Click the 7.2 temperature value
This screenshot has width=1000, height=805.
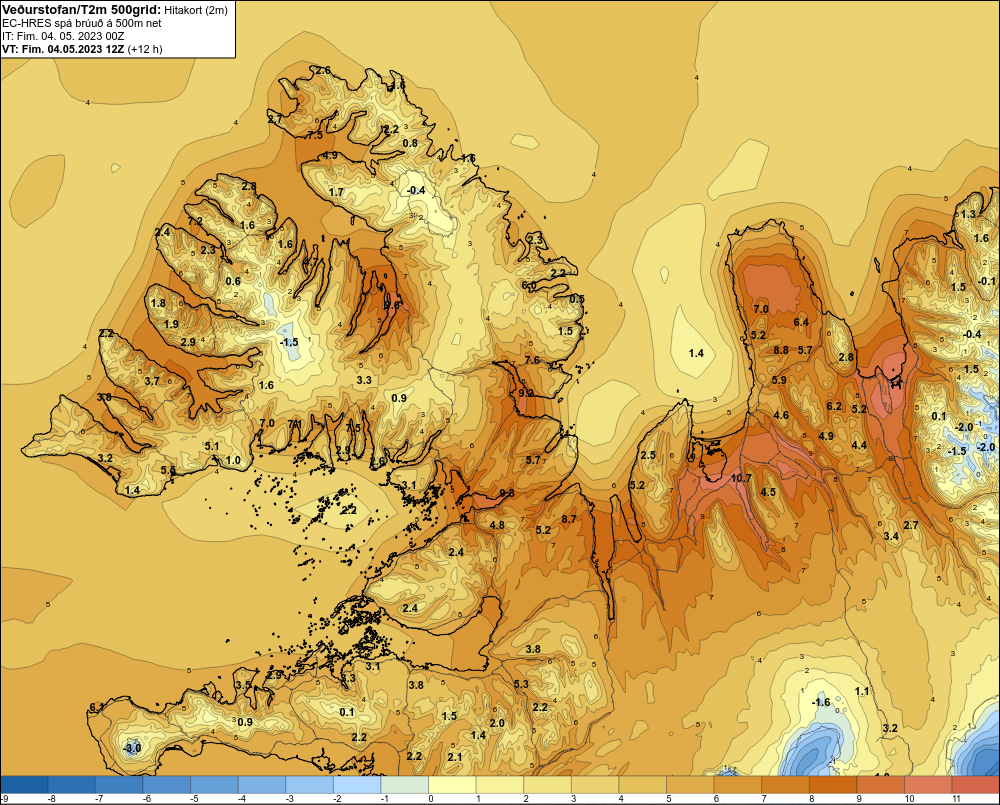[x=195, y=221]
